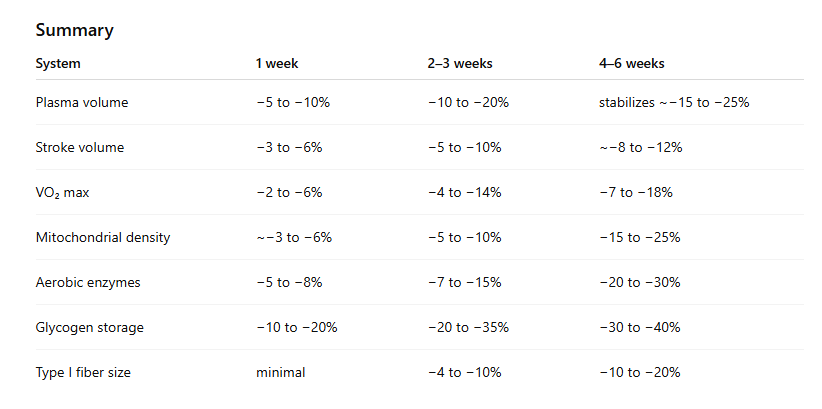
Task: Click the Plasma volume row label
Action: pos(82,102)
